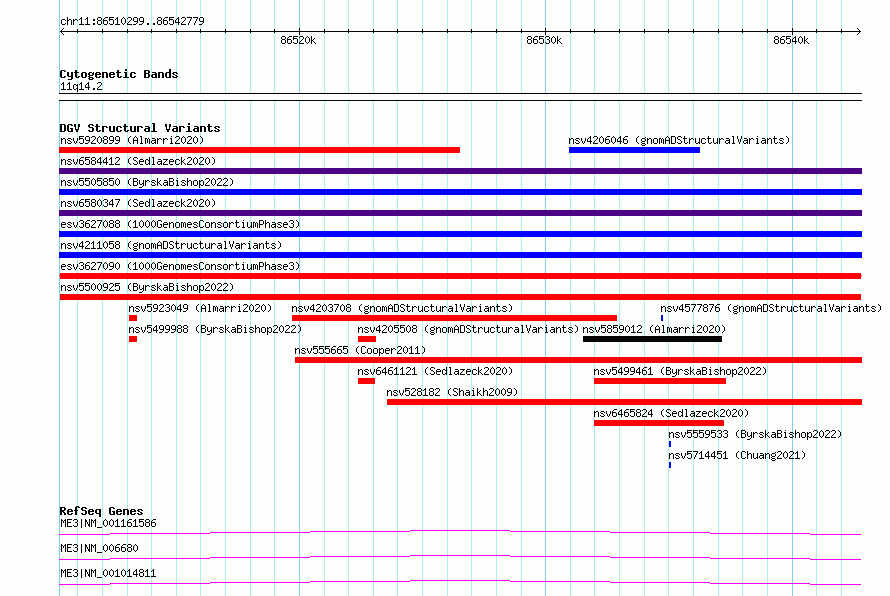This screenshot has width=890, height=596.
Task: Click the RefSeq Genes track title
Action: (101, 511)
